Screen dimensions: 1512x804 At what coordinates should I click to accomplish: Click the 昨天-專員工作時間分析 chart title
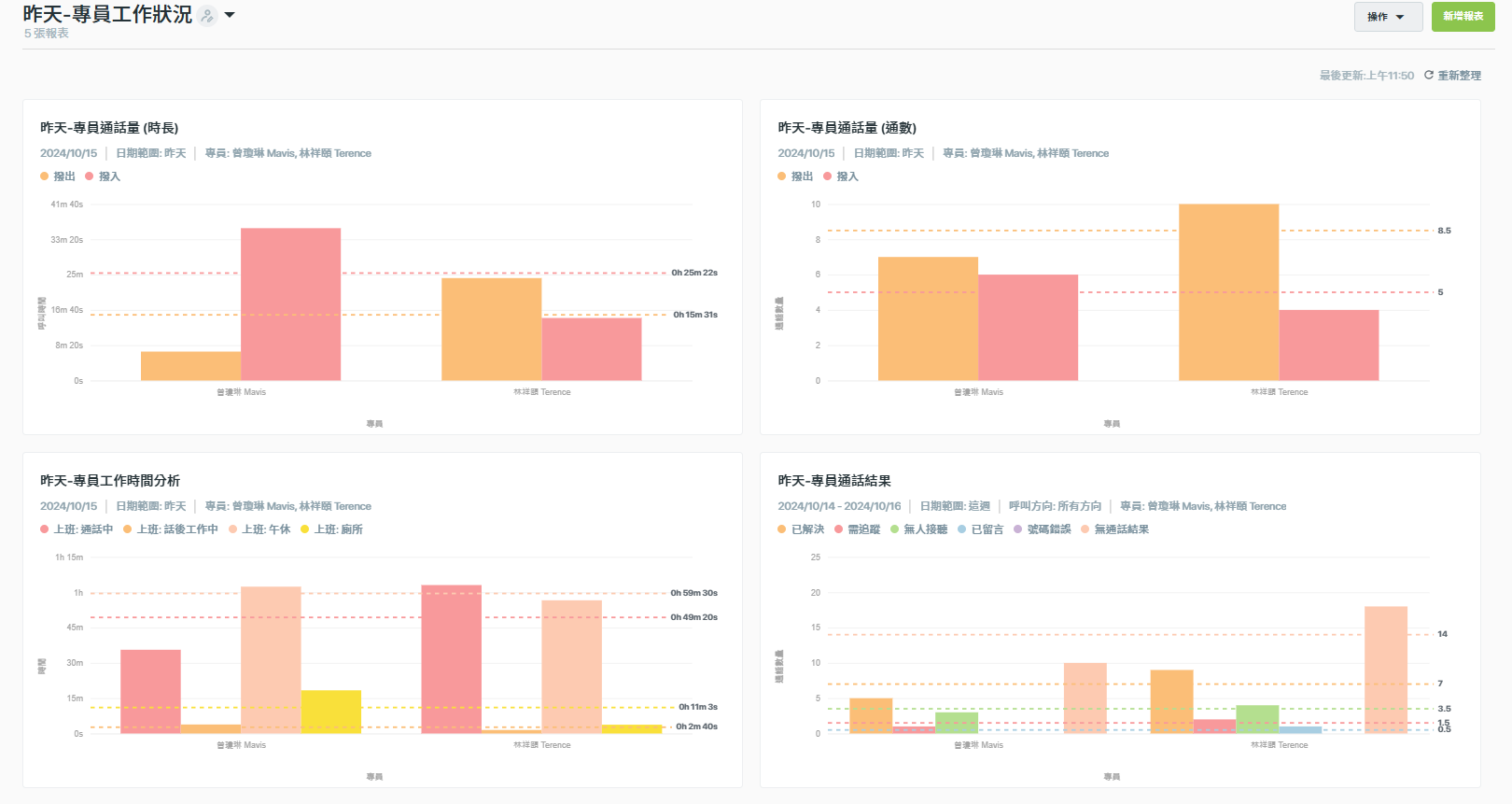click(x=110, y=481)
